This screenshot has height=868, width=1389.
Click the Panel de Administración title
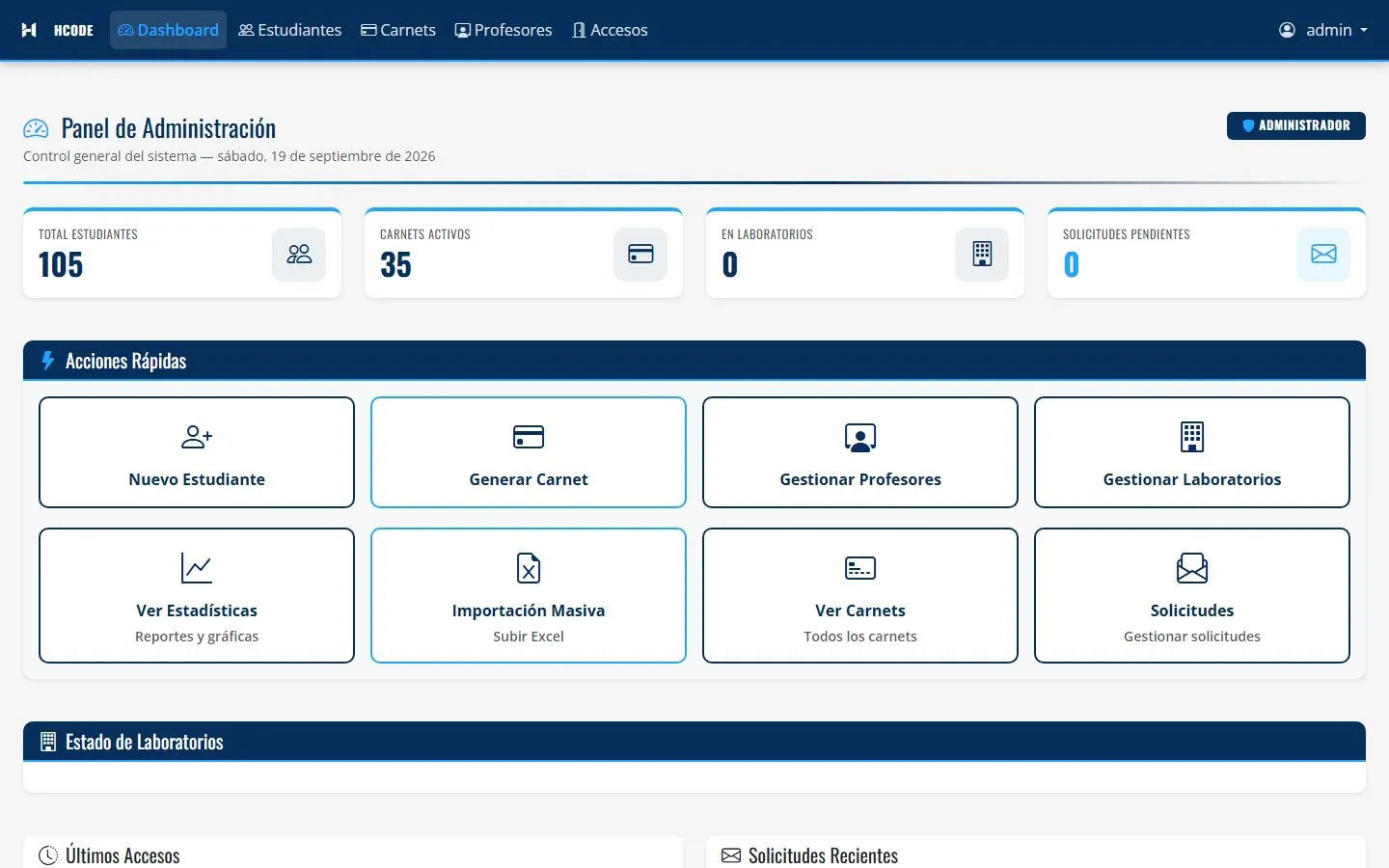point(169,128)
